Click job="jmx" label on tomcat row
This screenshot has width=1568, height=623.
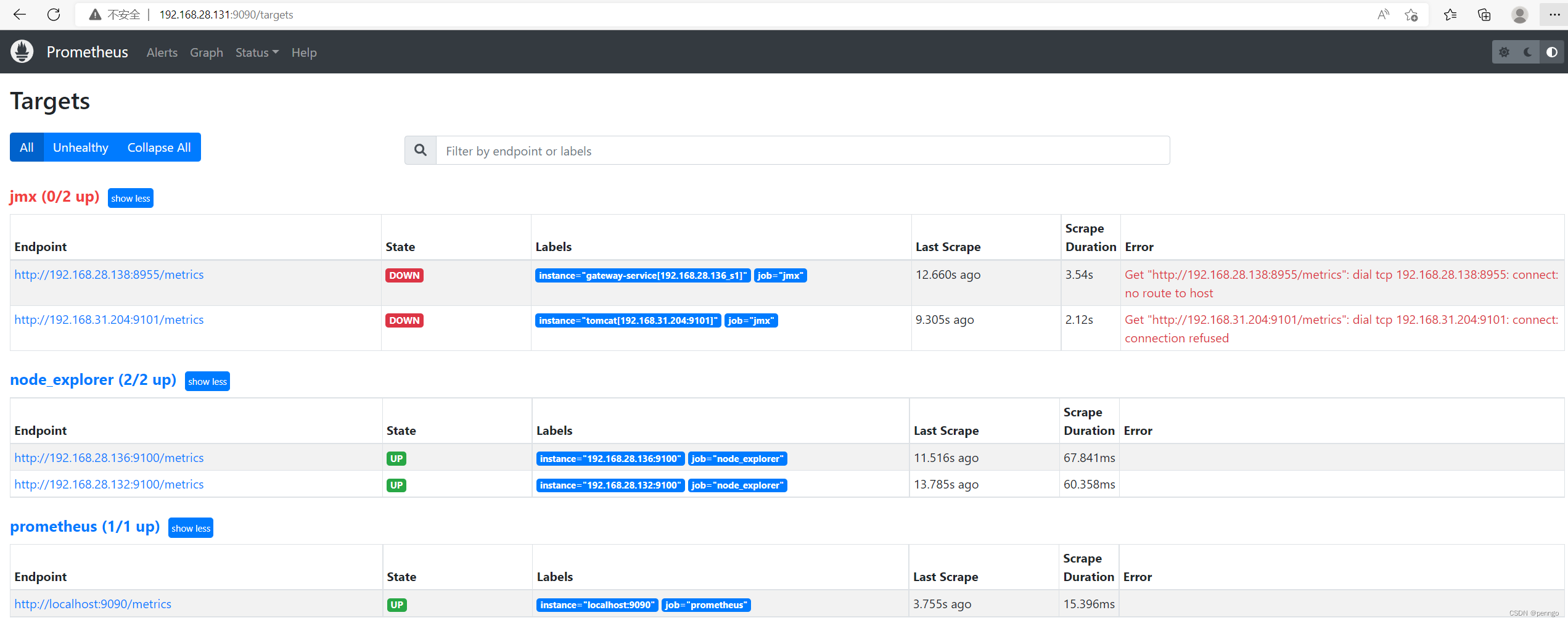coord(751,321)
